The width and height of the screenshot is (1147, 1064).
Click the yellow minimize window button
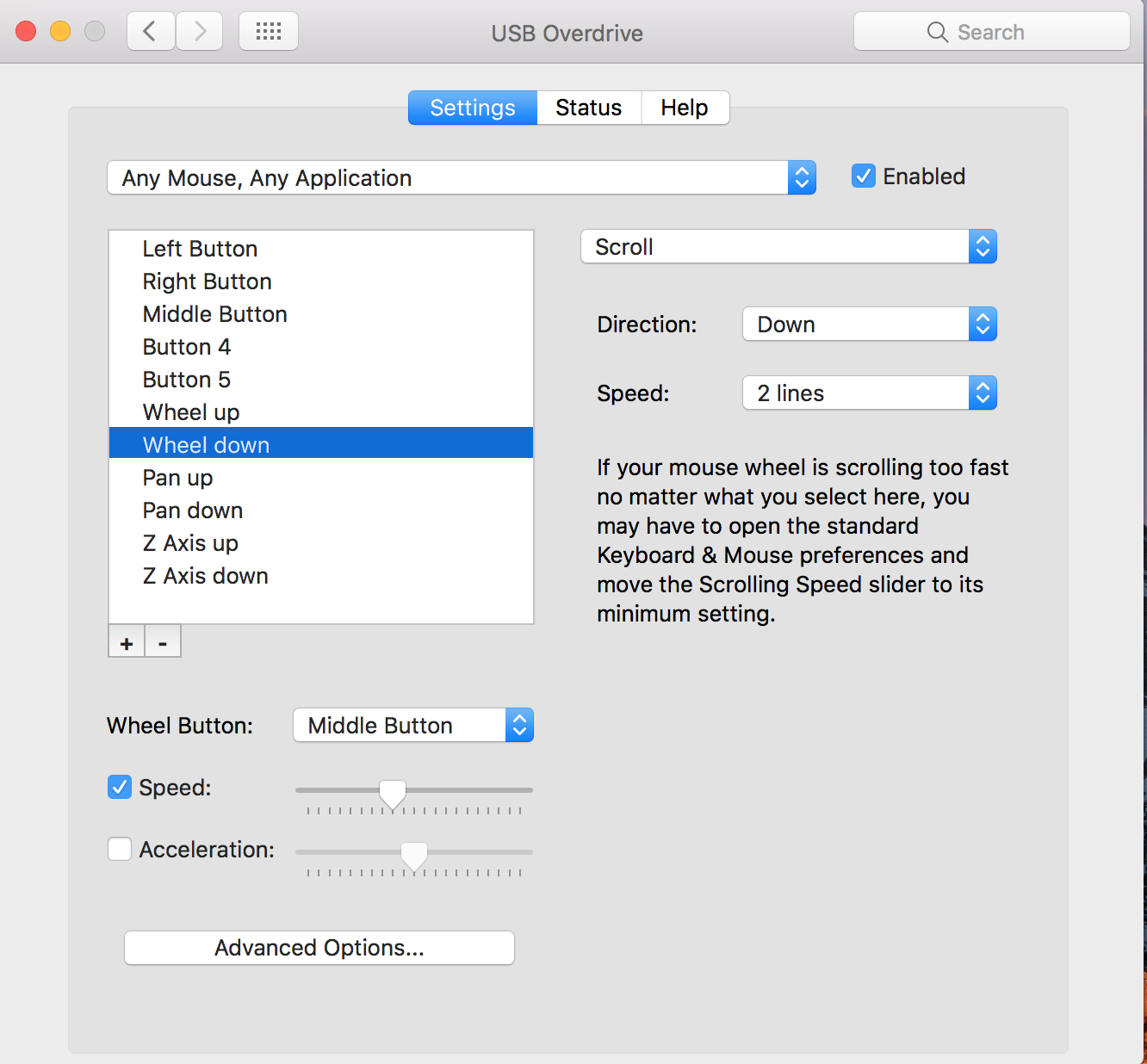pyautogui.click(x=60, y=32)
